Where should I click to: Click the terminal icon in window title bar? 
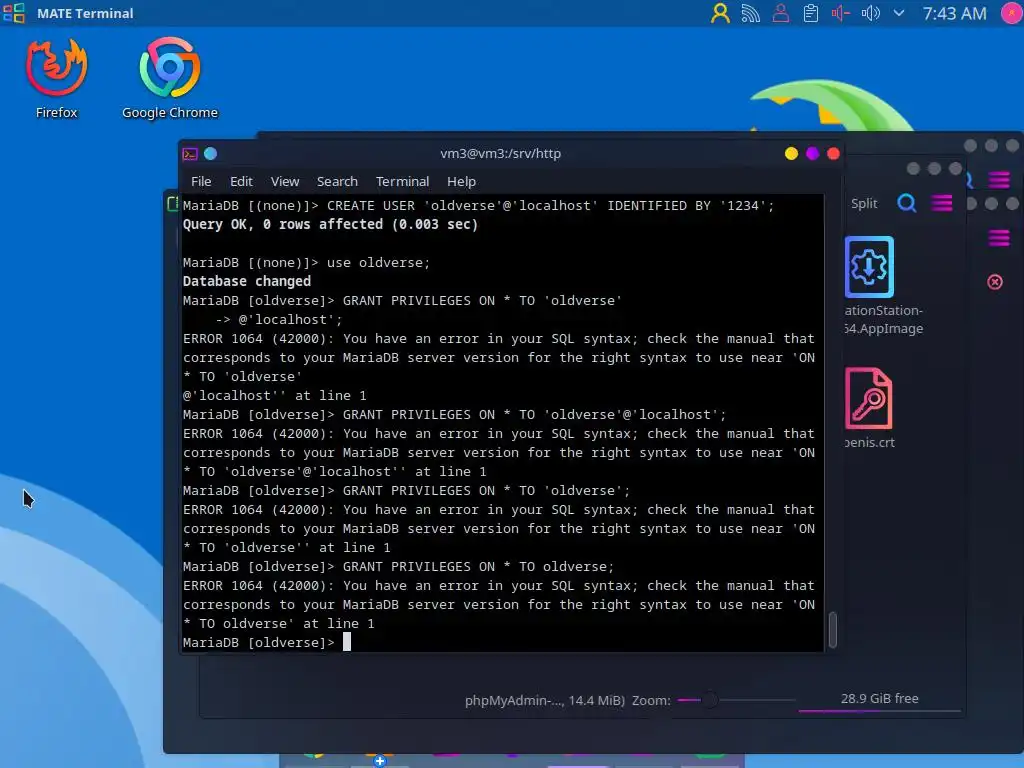coord(190,154)
